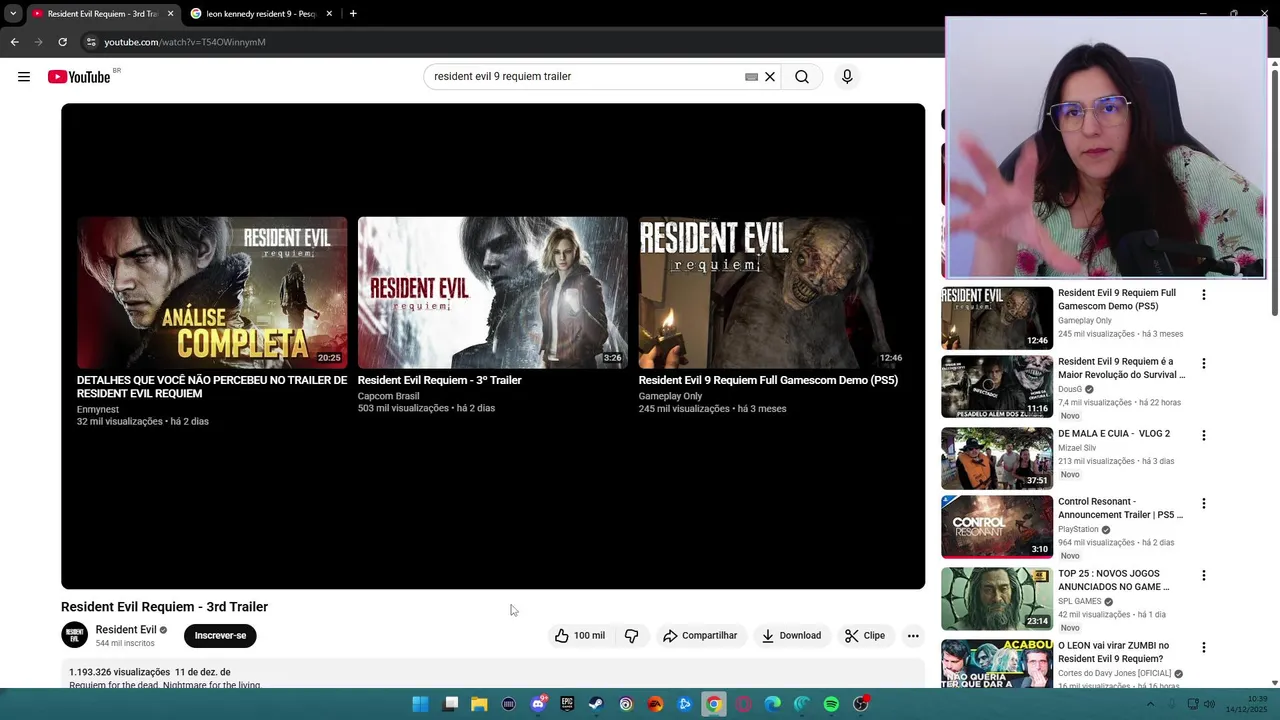The image size is (1280, 720).
Task: Click the '1.193.326 visualizações' description text
Action: [x=119, y=672]
